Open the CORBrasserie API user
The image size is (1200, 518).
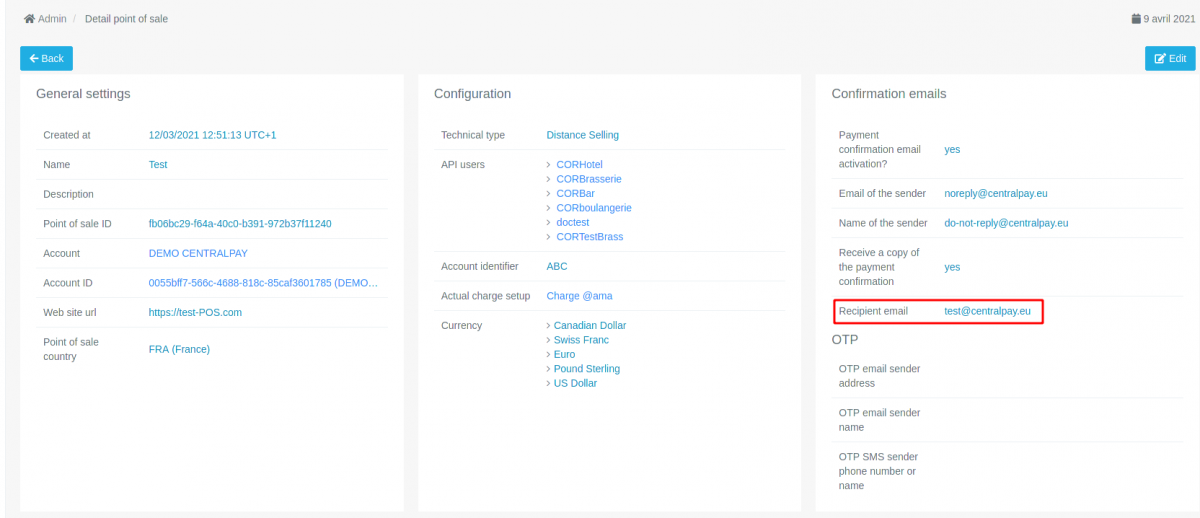coord(589,179)
